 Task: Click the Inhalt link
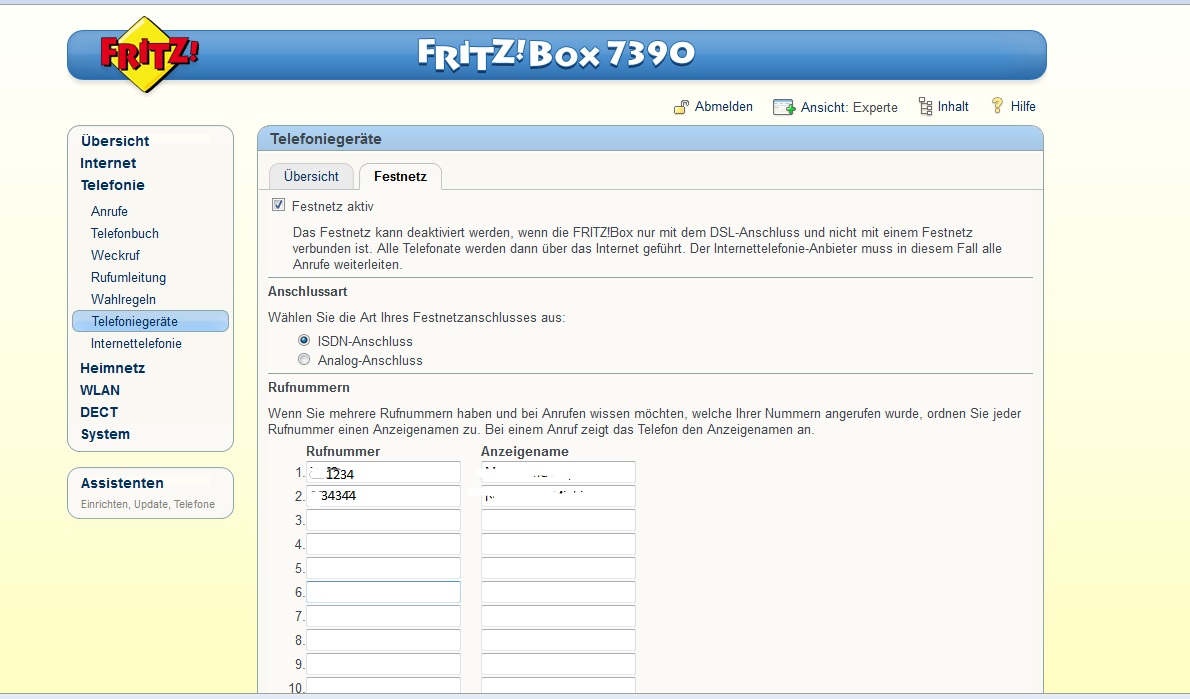coord(953,106)
